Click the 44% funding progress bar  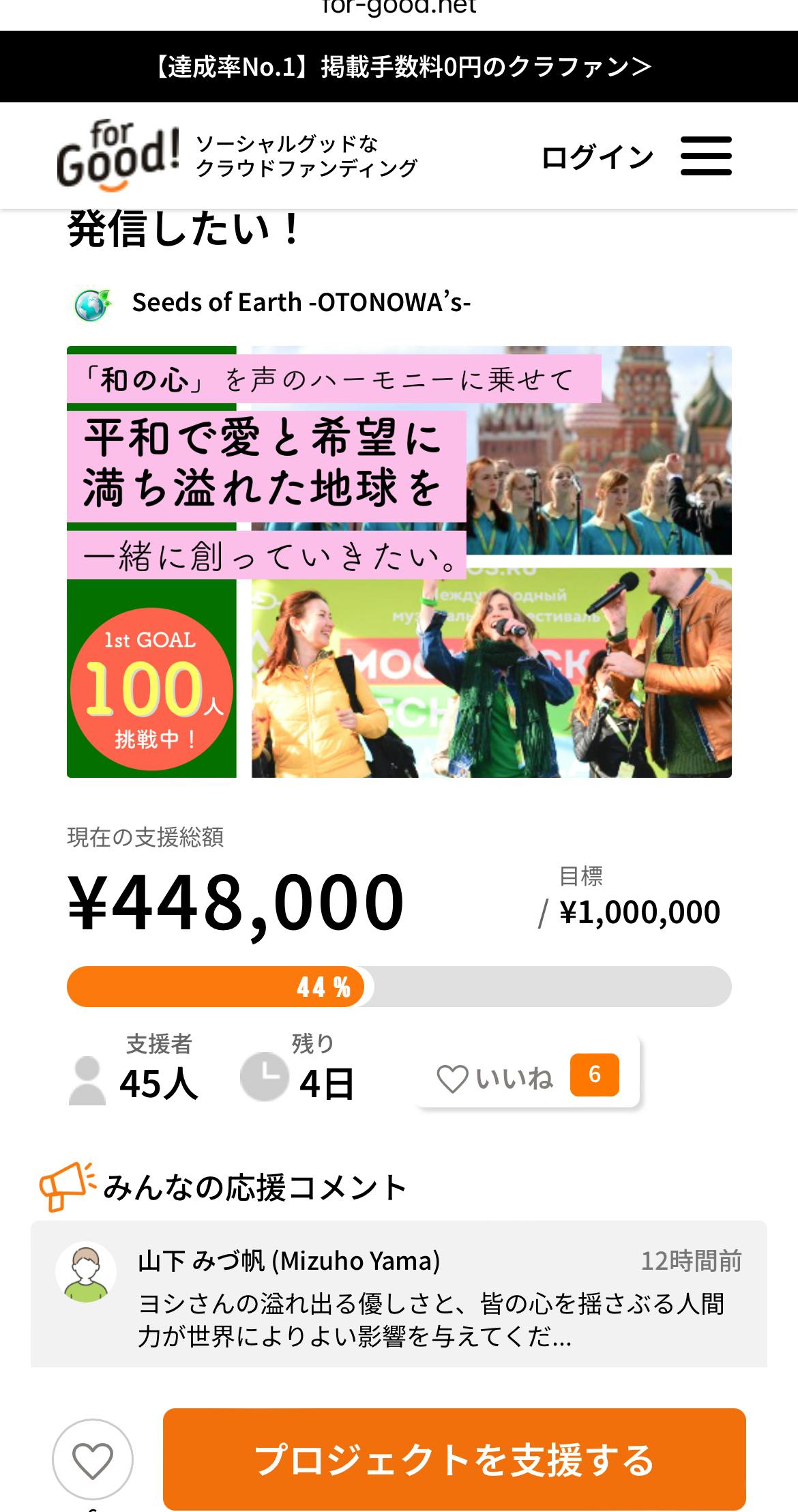pos(399,987)
